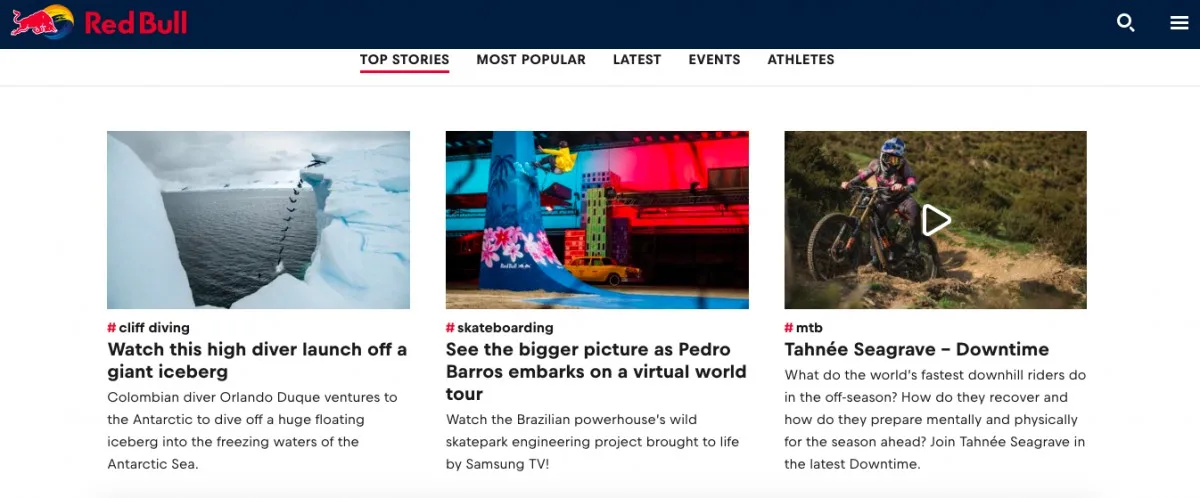Open the search magnifier icon
The height and width of the screenshot is (498, 1200).
(x=1126, y=23)
